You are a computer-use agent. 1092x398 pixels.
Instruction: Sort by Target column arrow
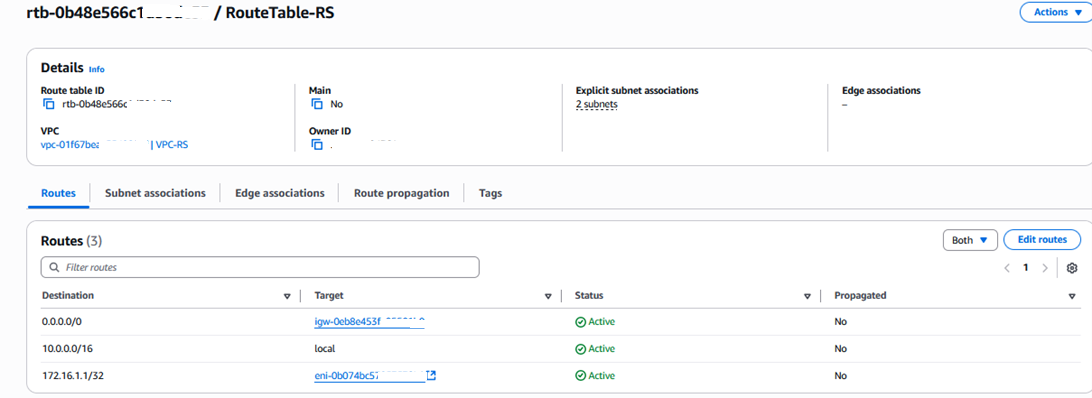coord(548,296)
